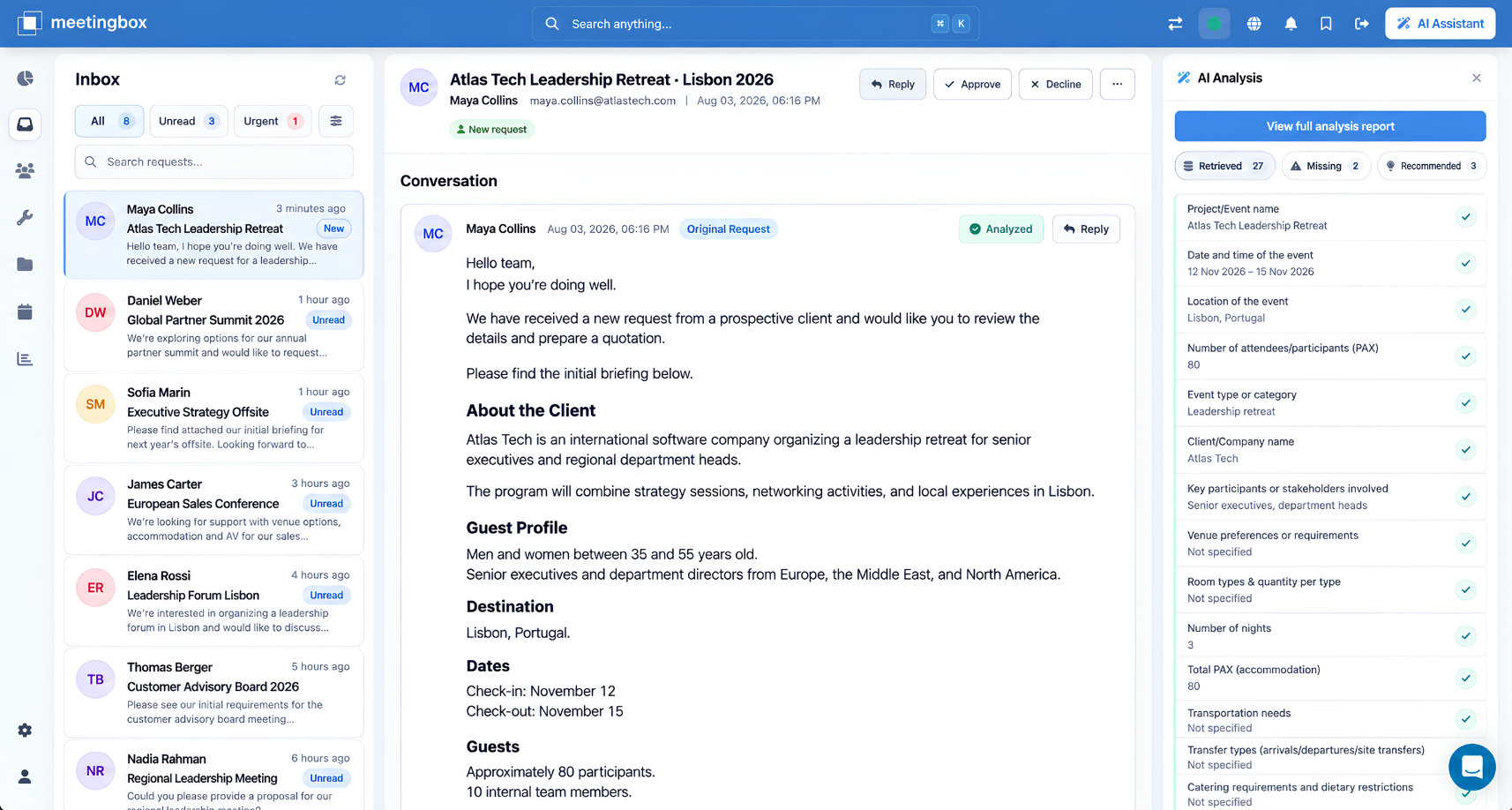
Task: Switch to Recommended analysis tab
Action: click(1432, 166)
